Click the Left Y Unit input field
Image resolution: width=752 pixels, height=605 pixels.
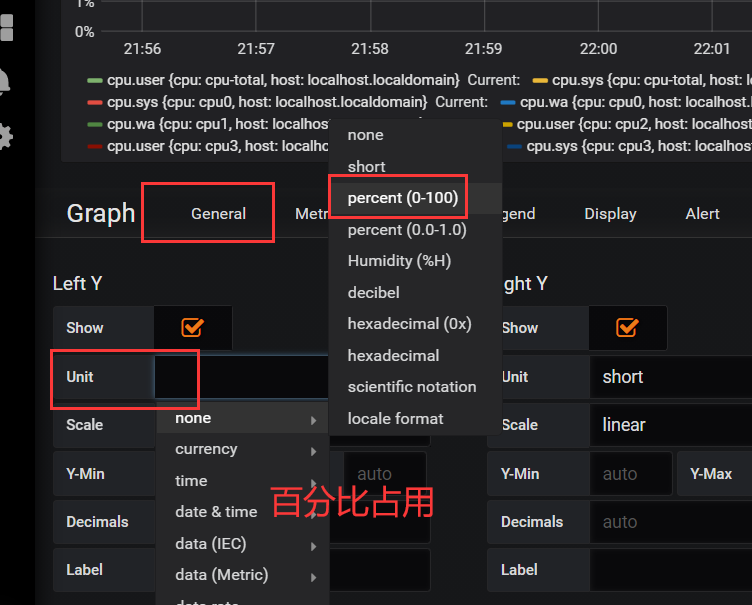[x=240, y=377]
